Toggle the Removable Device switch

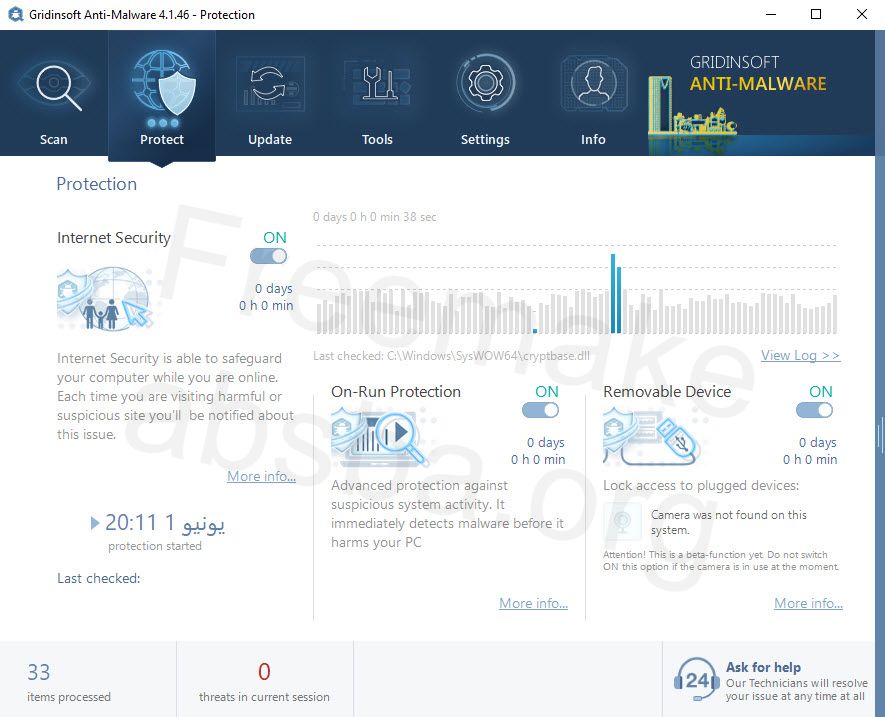[814, 410]
